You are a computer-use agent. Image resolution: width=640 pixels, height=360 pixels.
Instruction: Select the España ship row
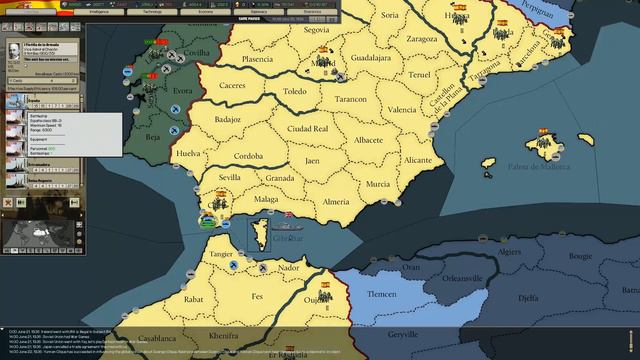[42, 102]
